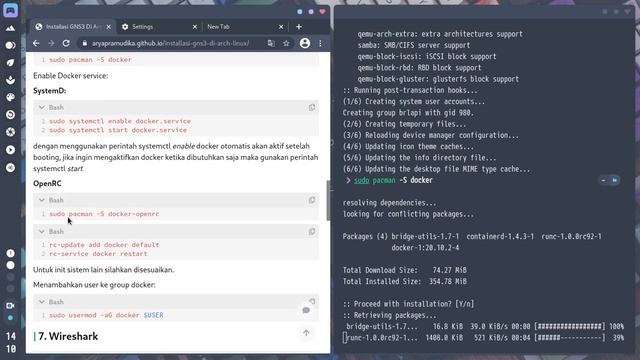Collapse the Bash block with docker-openrc
Viewport: 640px width, 360px height.
[42, 200]
